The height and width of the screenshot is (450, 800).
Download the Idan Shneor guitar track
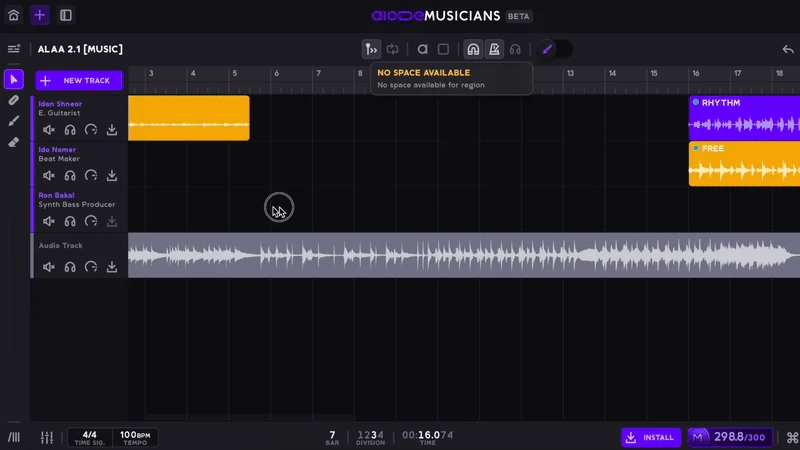112,130
